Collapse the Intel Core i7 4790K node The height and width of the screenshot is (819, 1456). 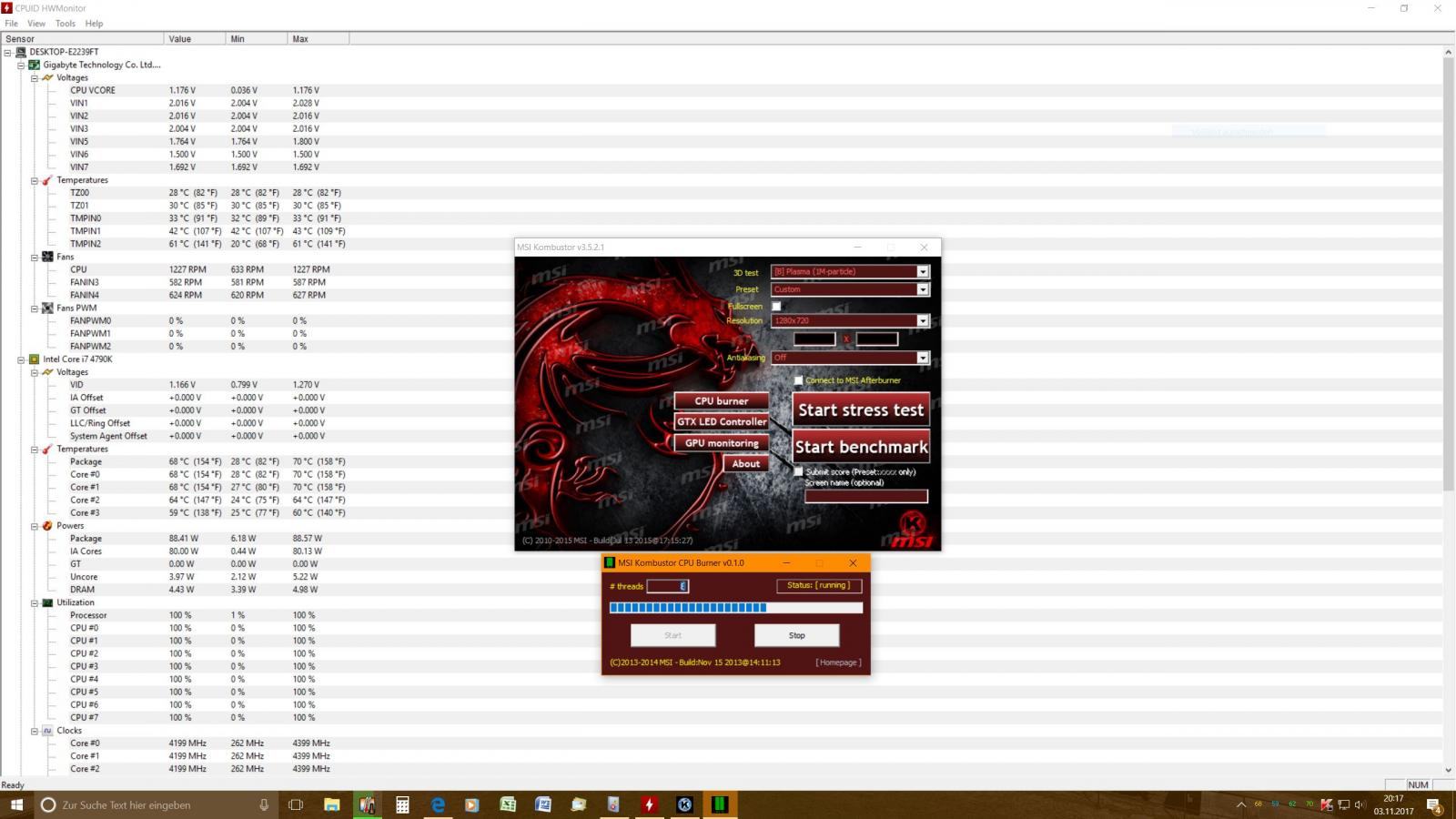(21, 359)
